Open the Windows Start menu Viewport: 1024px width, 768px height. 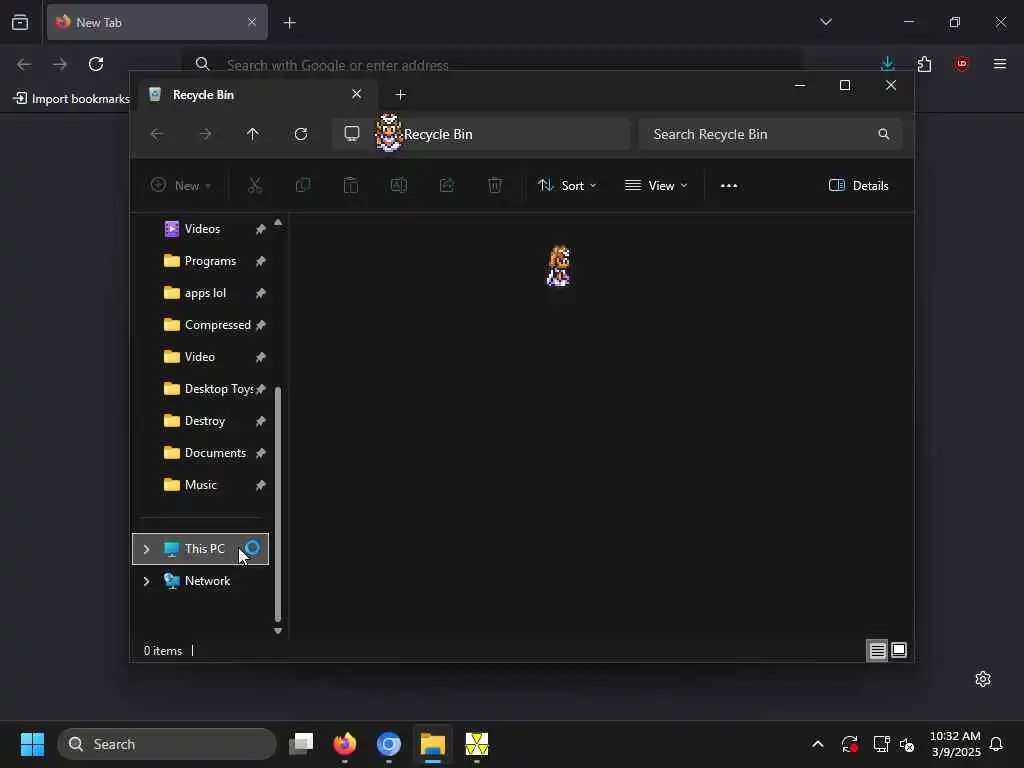32,744
